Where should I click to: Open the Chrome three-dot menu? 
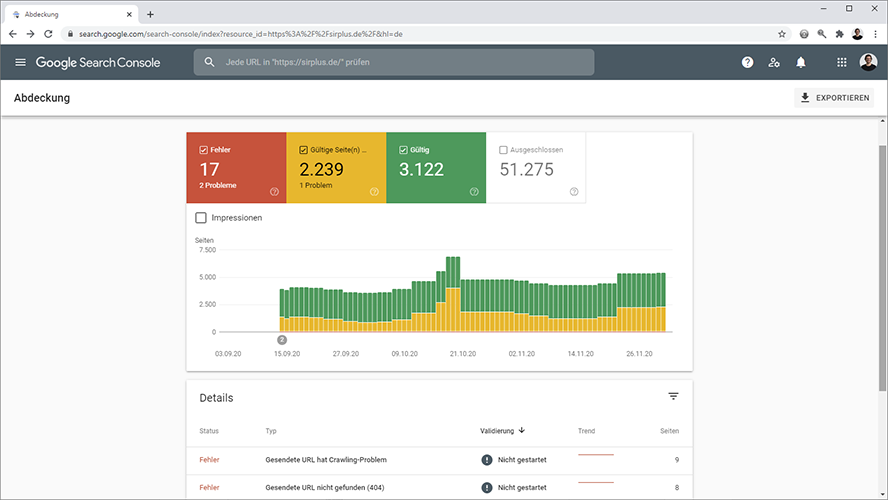pos(875,34)
